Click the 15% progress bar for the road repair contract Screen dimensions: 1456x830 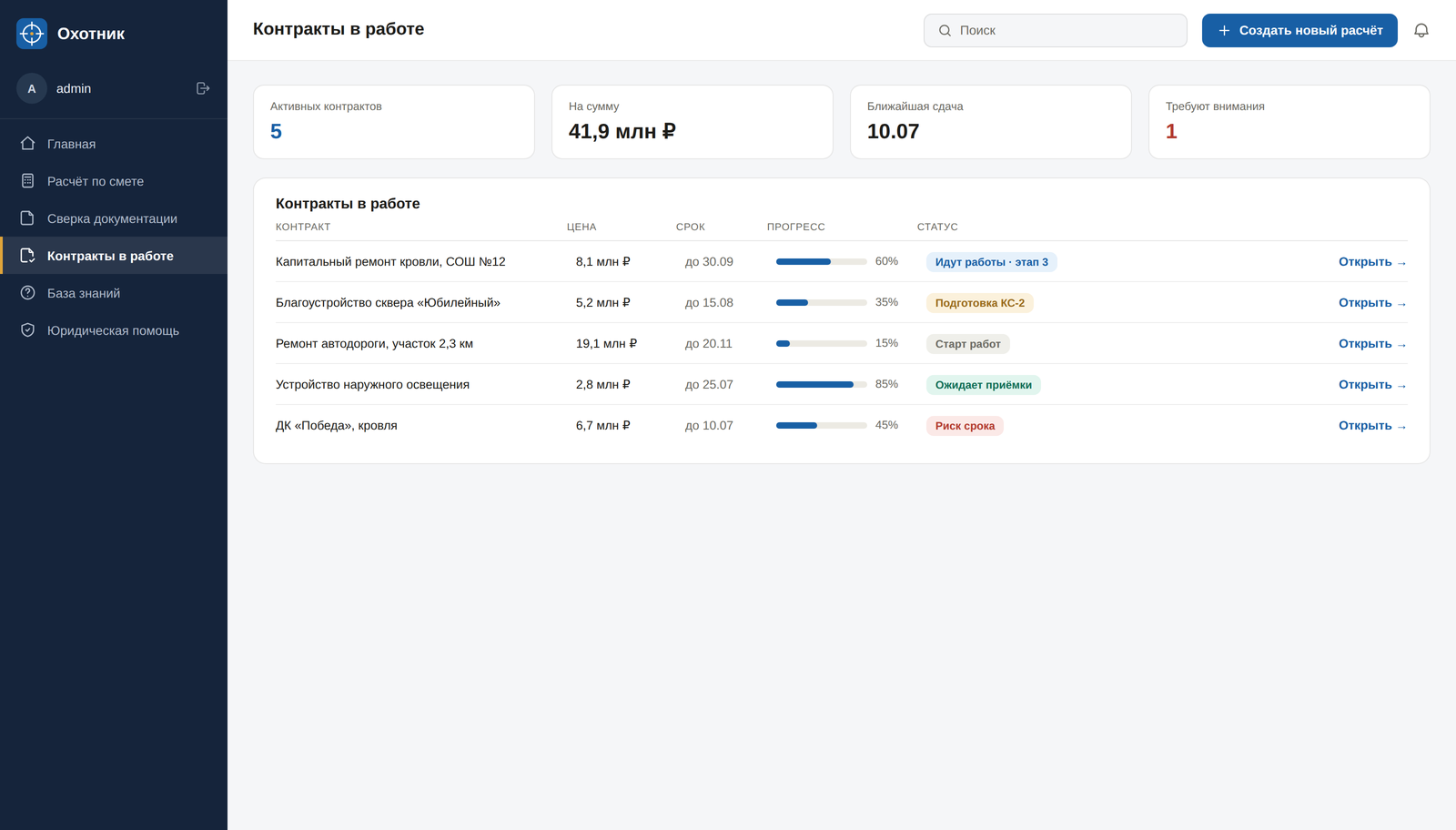coord(822,343)
